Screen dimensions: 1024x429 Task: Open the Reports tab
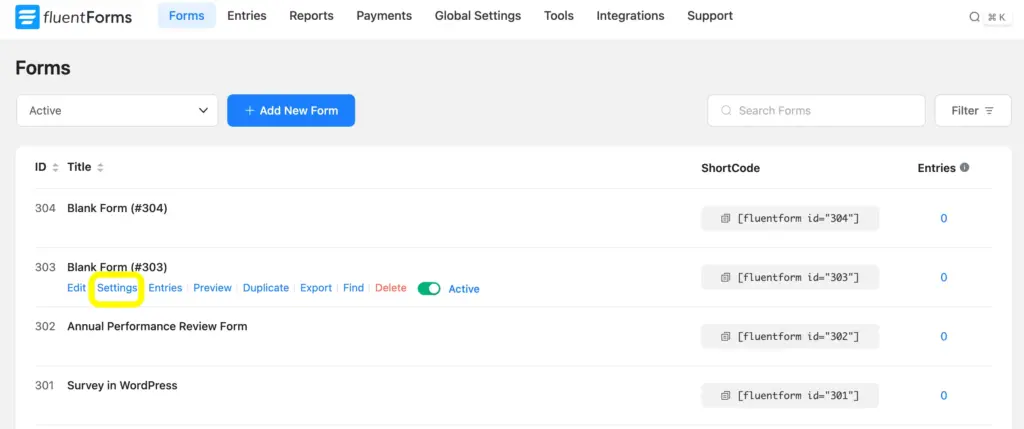tap(312, 16)
